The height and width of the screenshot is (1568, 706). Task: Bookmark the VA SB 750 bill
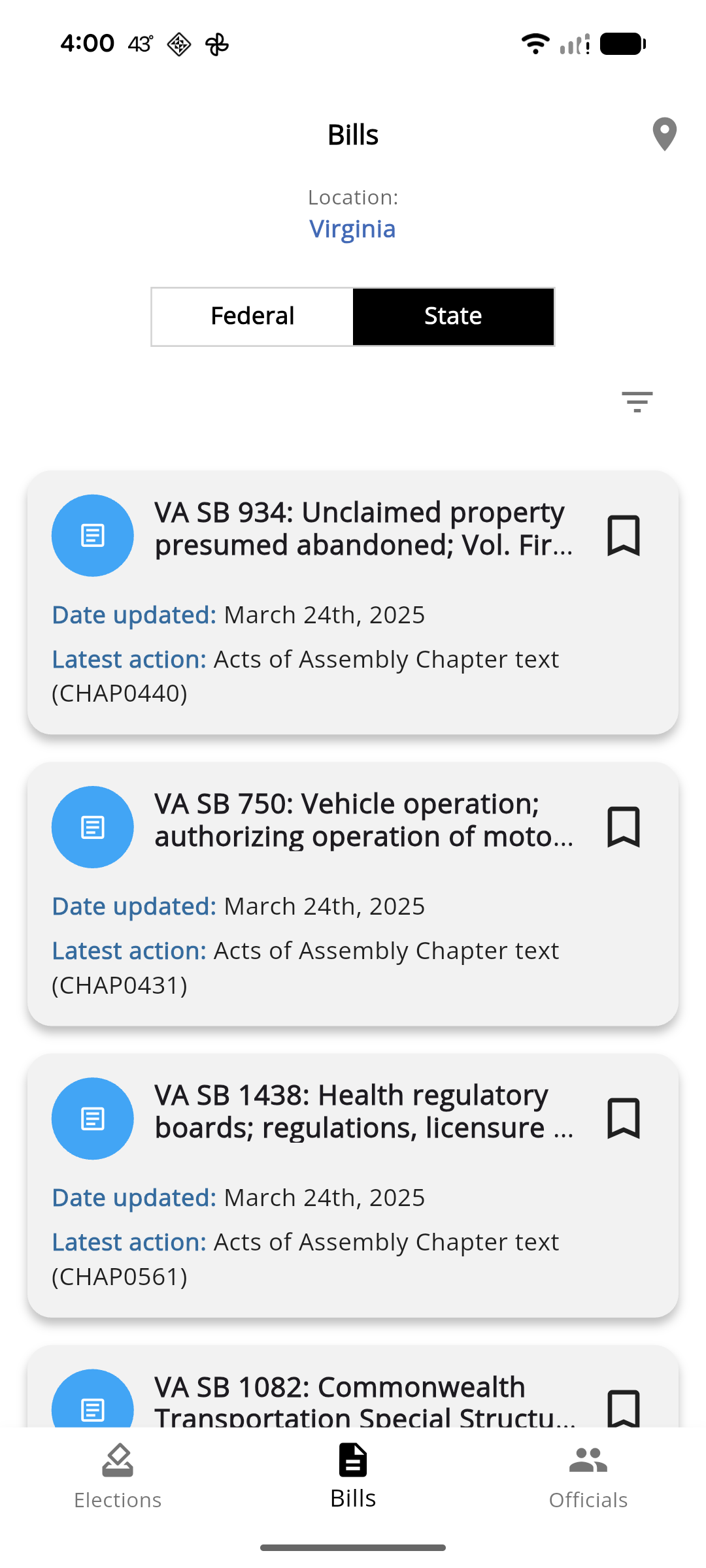(623, 827)
